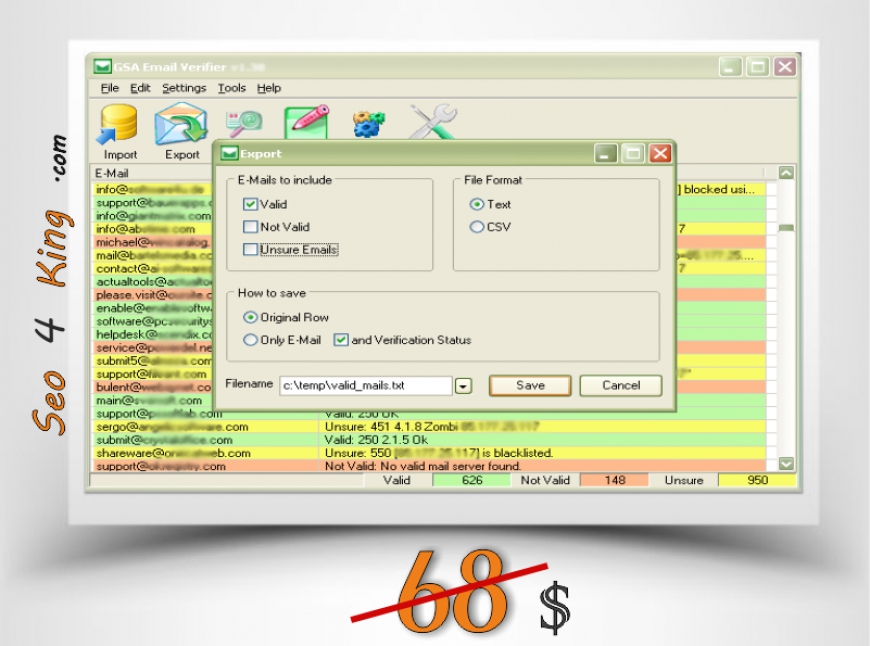Click the Import database icon

click(117, 125)
